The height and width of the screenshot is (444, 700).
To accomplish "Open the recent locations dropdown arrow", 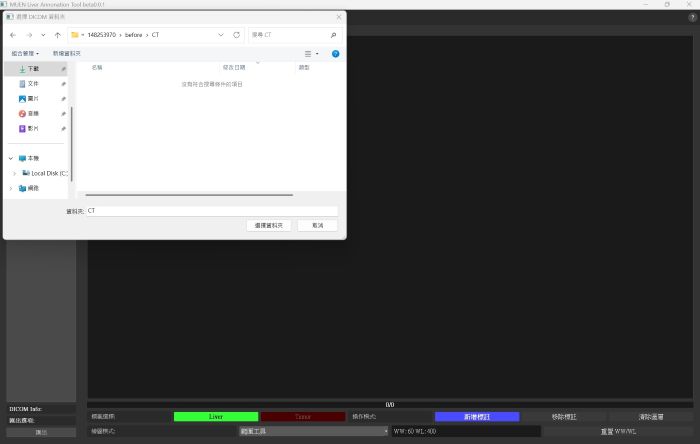I will click(x=43, y=35).
